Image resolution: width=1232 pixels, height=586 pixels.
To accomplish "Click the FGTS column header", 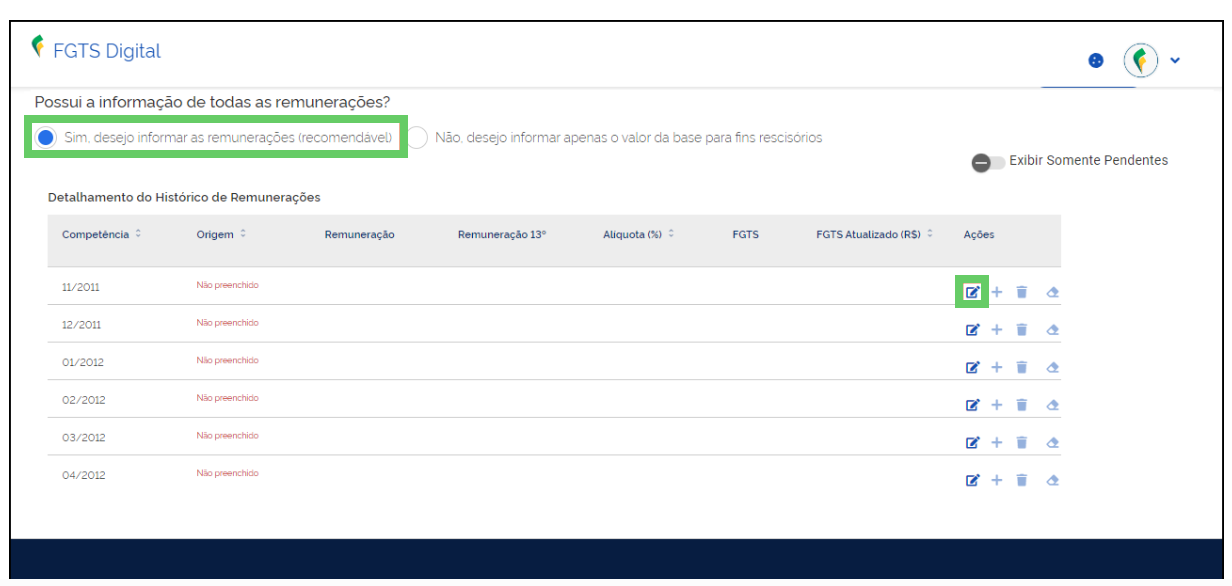I will (746, 235).
